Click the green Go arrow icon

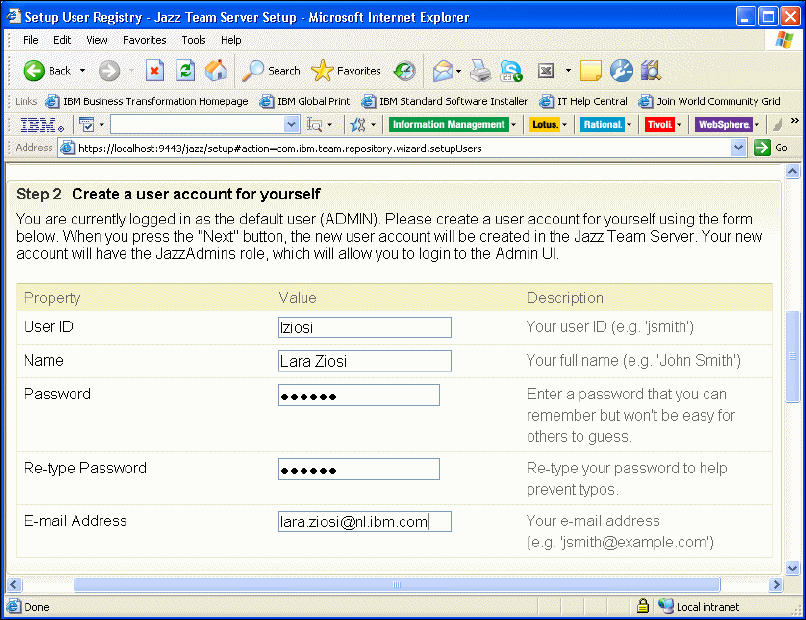pyautogui.click(x=762, y=148)
